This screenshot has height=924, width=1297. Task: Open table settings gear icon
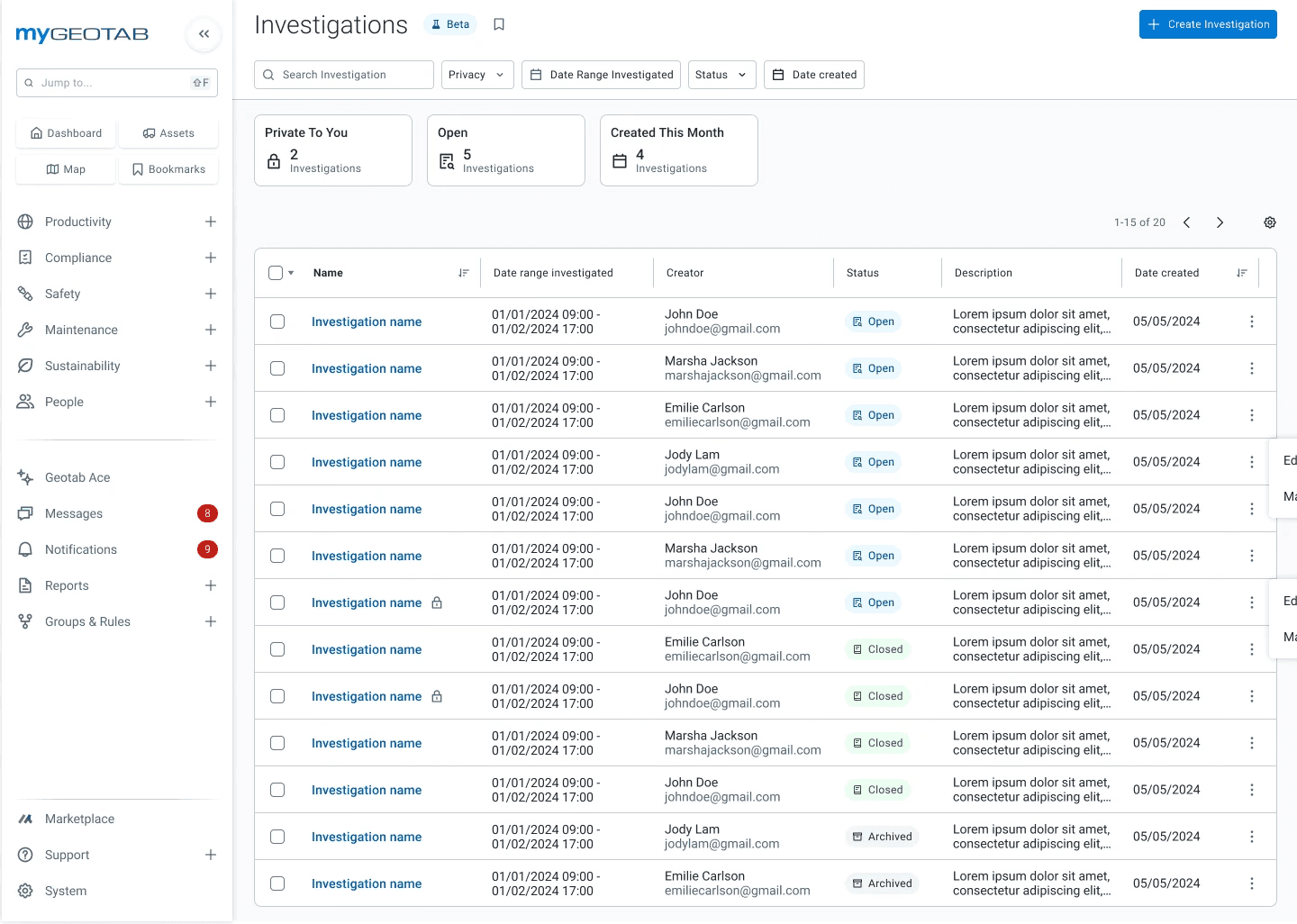(x=1270, y=222)
